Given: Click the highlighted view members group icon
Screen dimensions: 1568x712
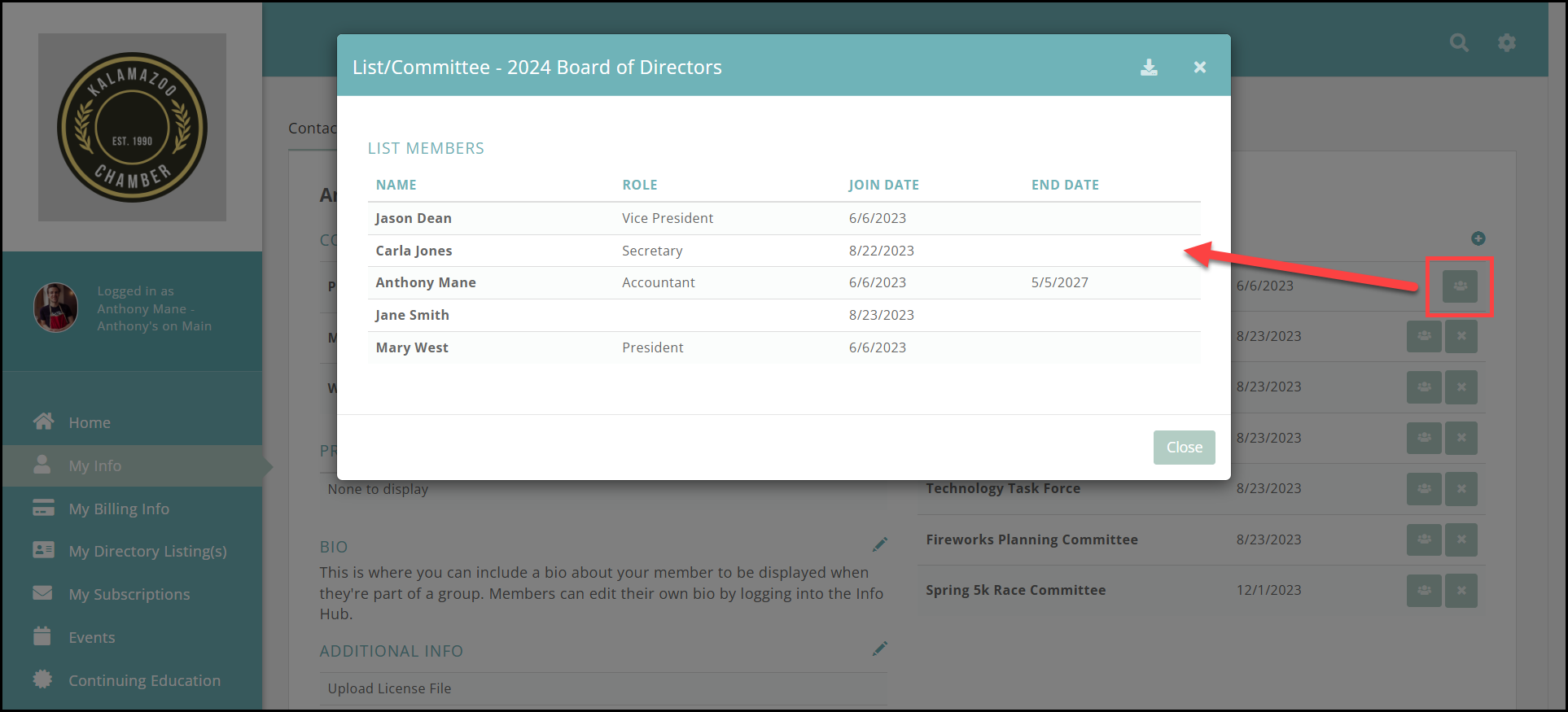Looking at the screenshot, I should (1460, 286).
